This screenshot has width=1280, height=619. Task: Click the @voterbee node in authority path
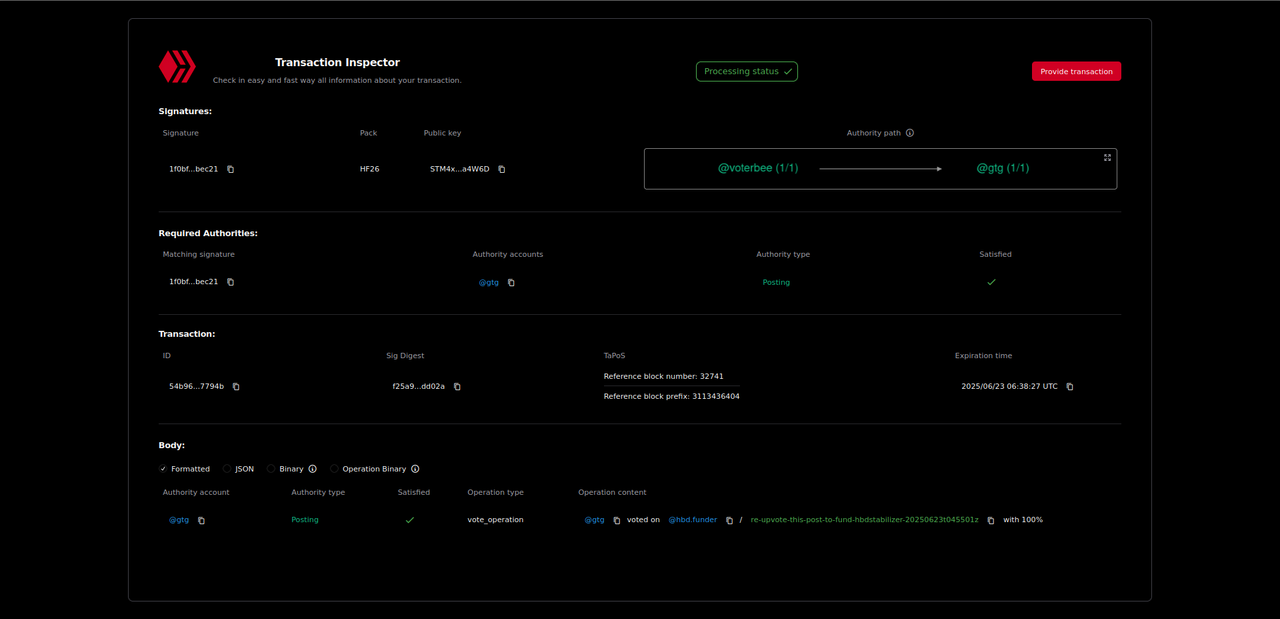[x=758, y=168]
